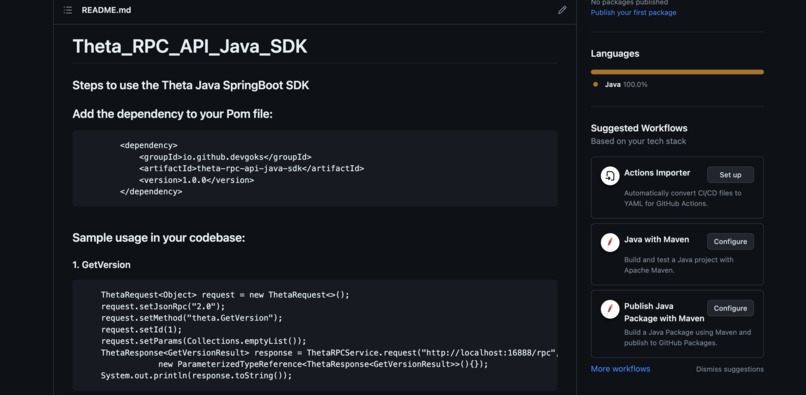The width and height of the screenshot is (806, 395).
Task: Open the More workflows link
Action: point(620,369)
